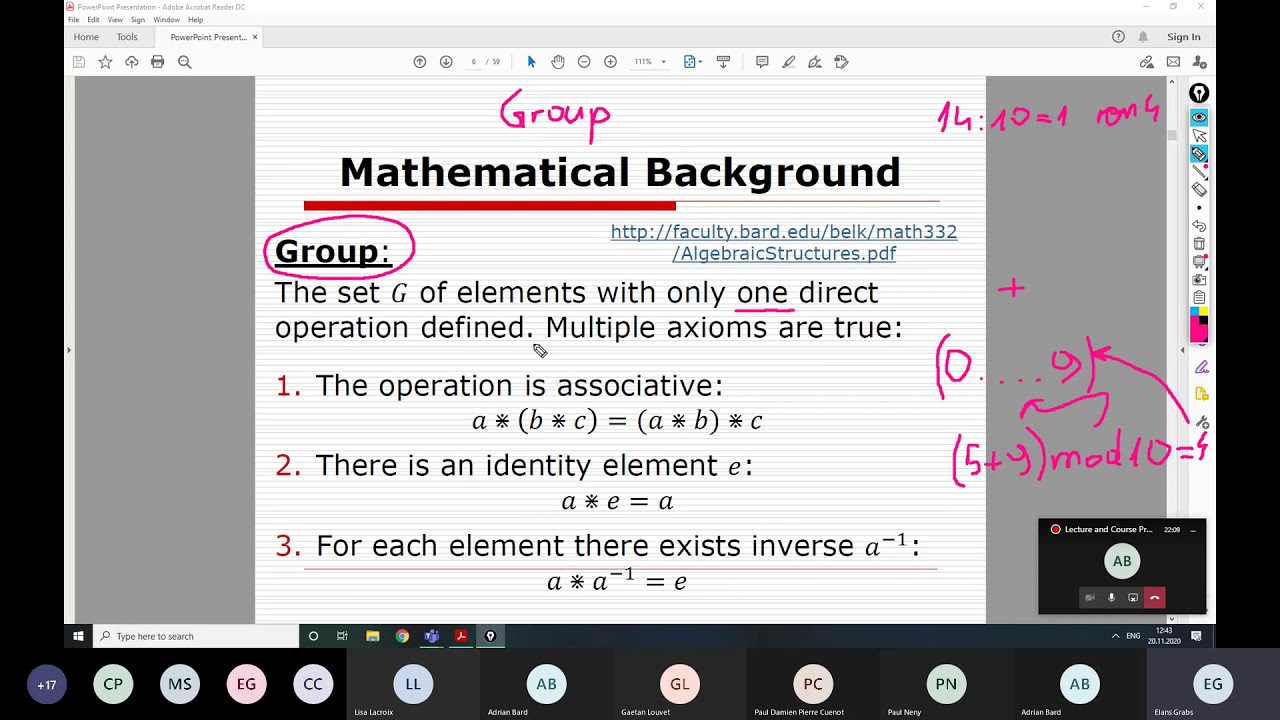Upload file to cloud icon
Viewport: 1280px width, 720px height.
[131, 62]
